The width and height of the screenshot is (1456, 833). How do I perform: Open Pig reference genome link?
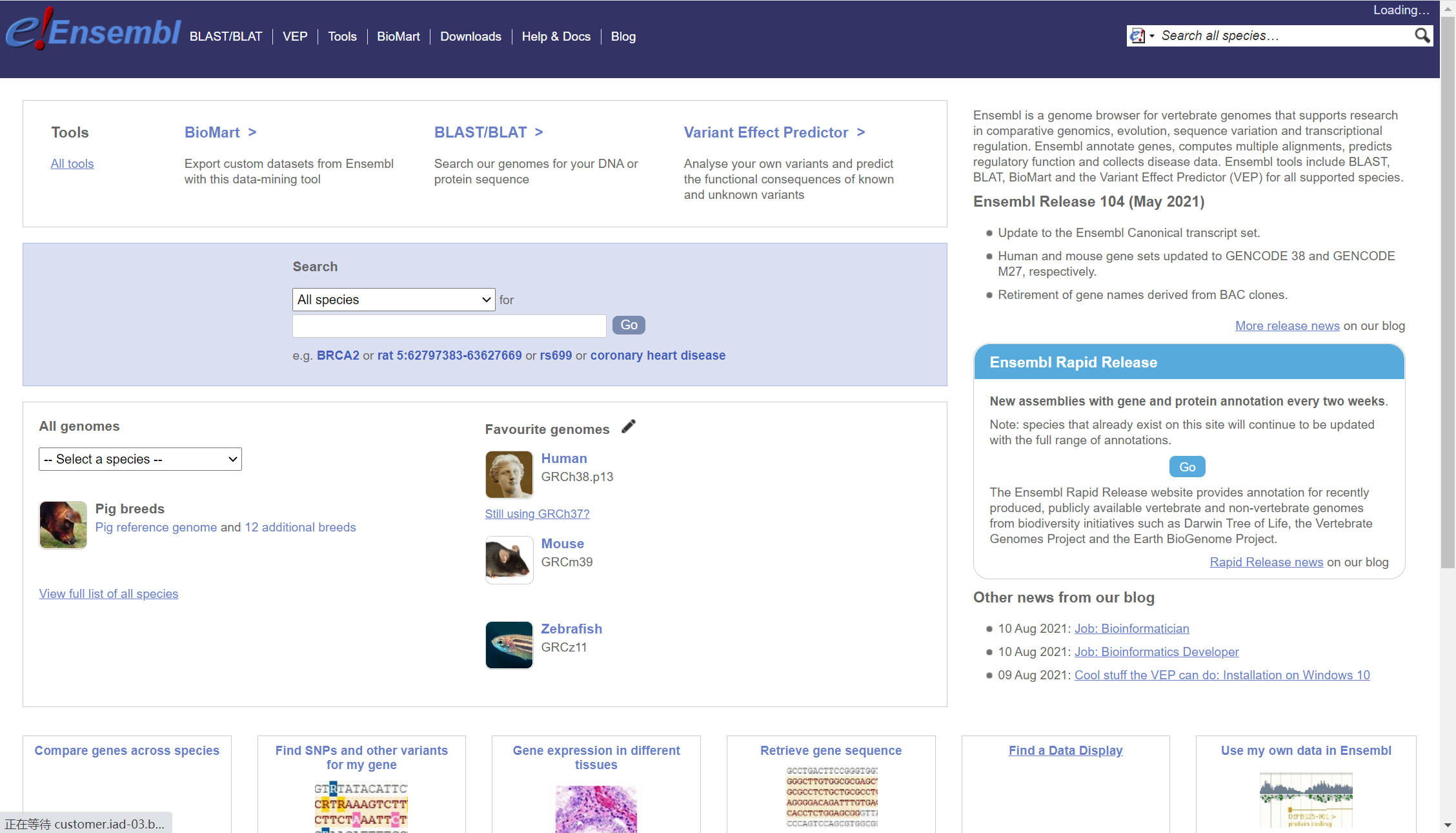[x=156, y=528]
